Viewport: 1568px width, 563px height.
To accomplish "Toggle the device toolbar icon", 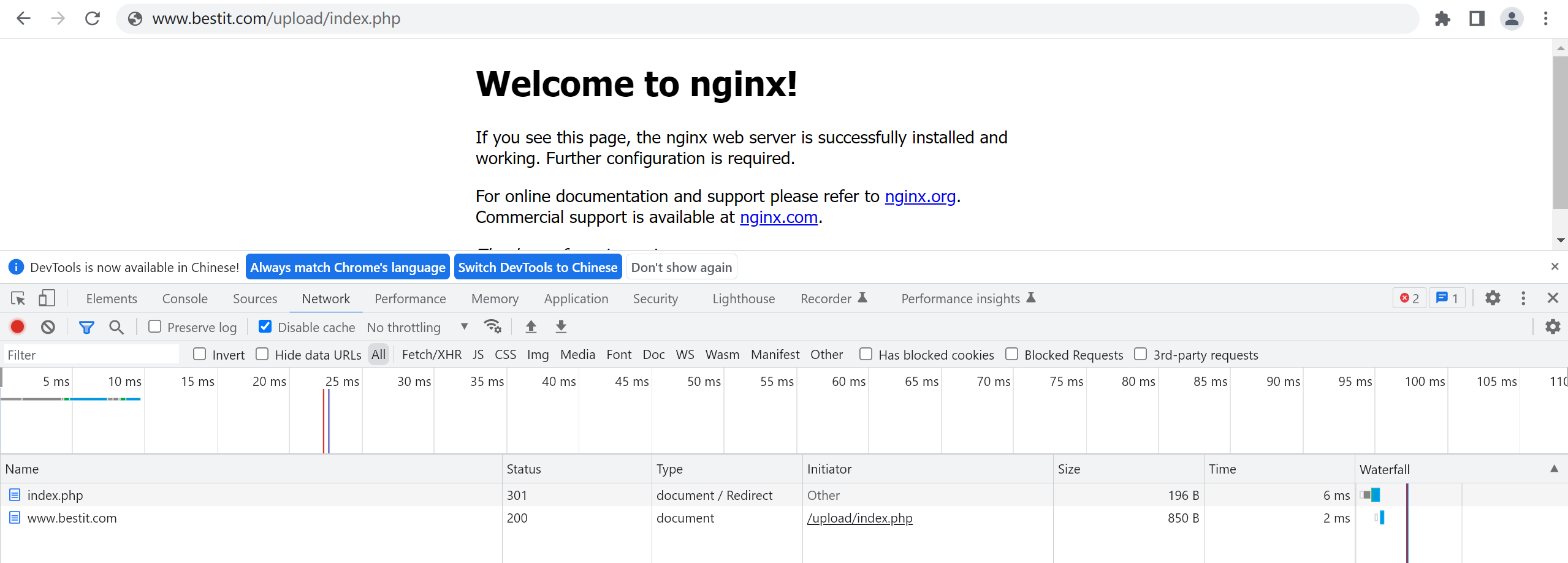I will (x=47, y=298).
